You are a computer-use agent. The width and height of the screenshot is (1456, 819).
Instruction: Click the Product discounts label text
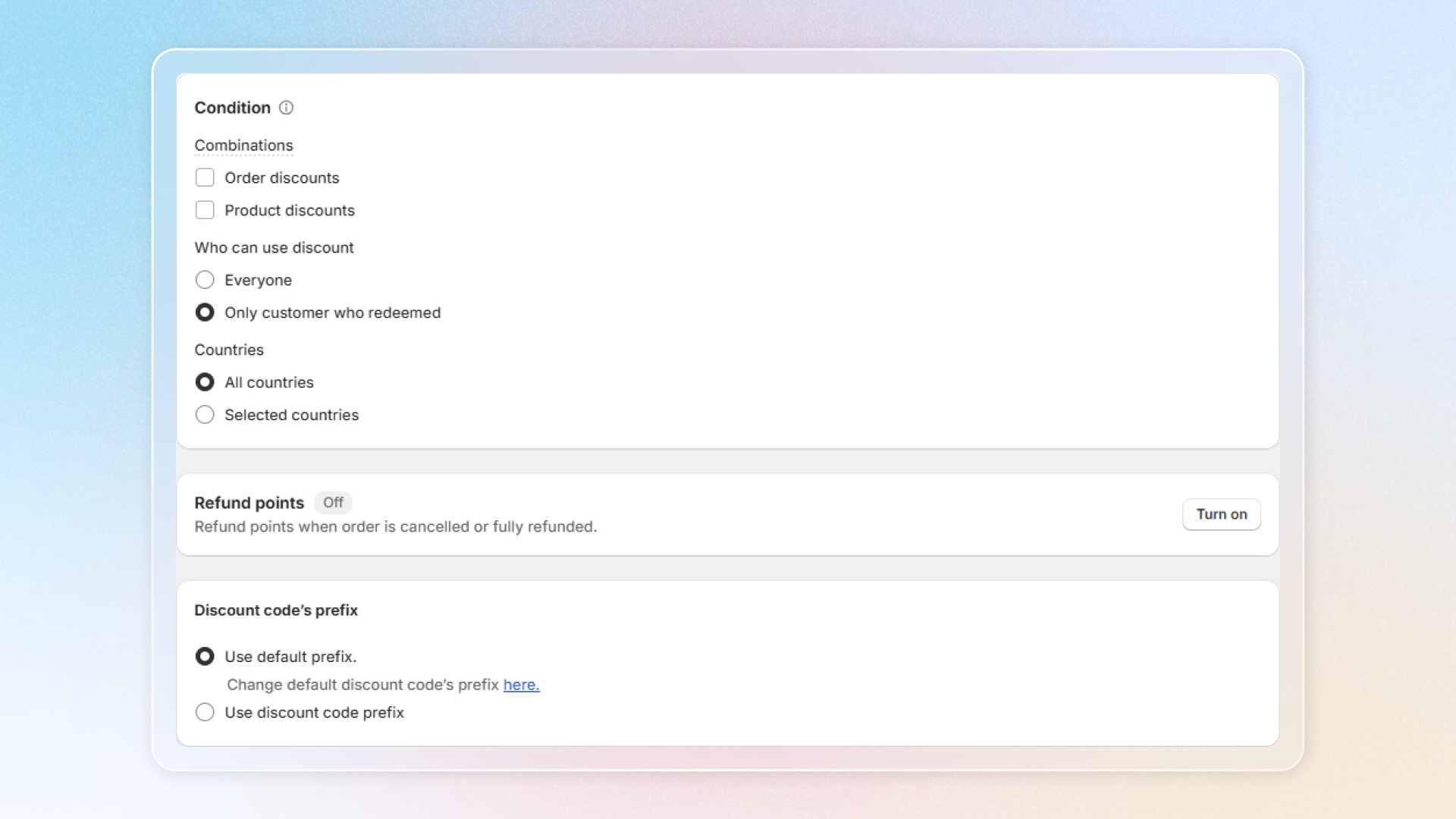(289, 210)
